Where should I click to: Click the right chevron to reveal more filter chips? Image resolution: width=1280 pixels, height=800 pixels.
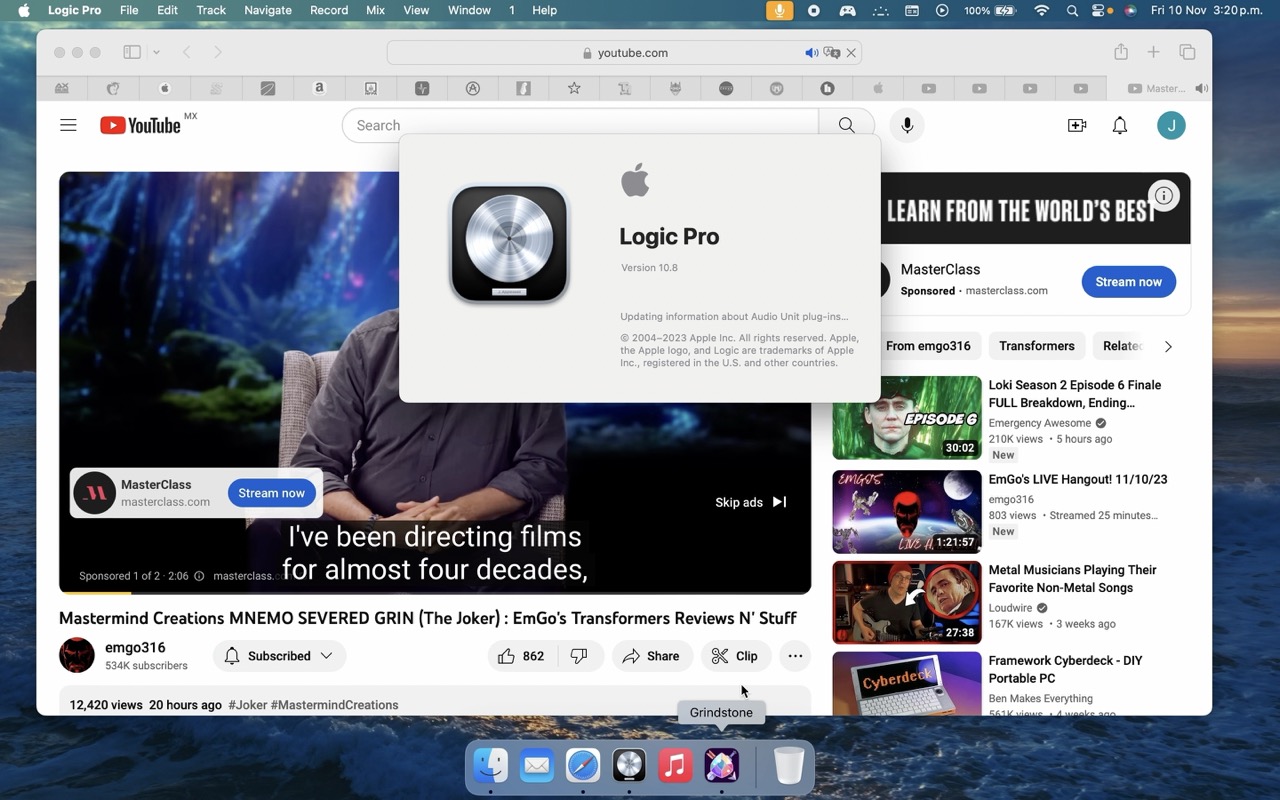click(1168, 346)
